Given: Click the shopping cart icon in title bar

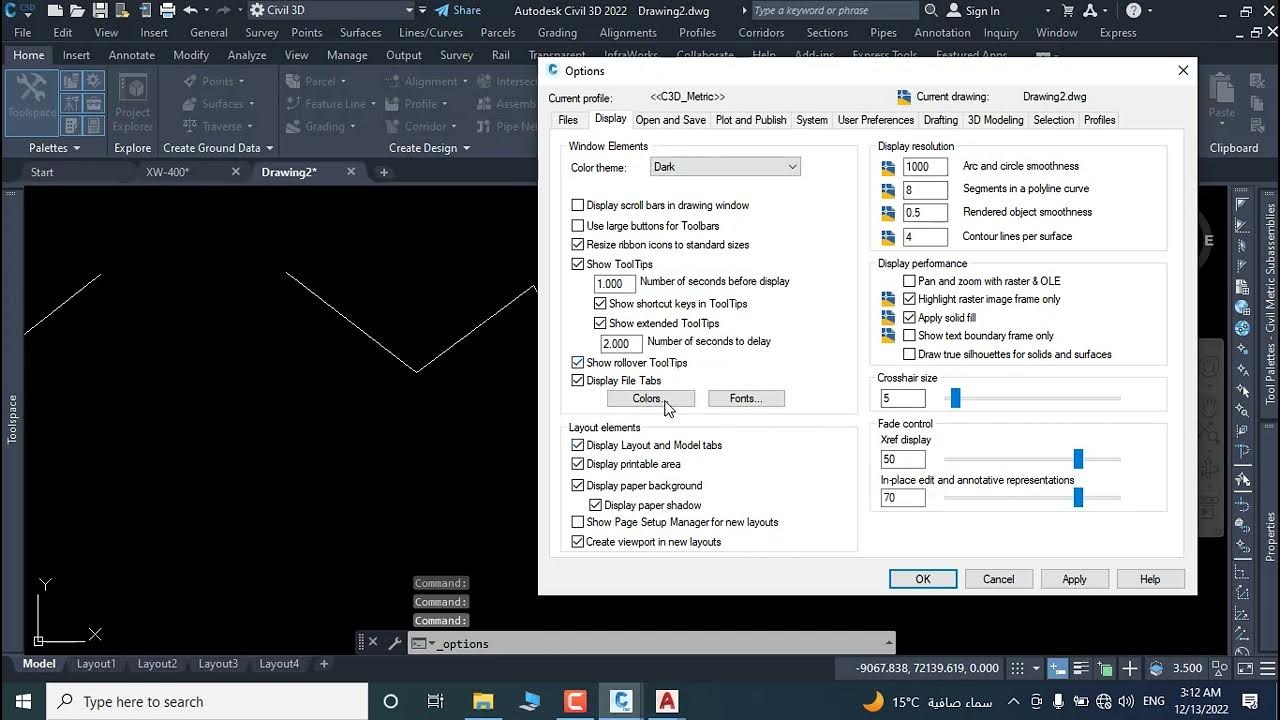Looking at the screenshot, I should (1068, 11).
